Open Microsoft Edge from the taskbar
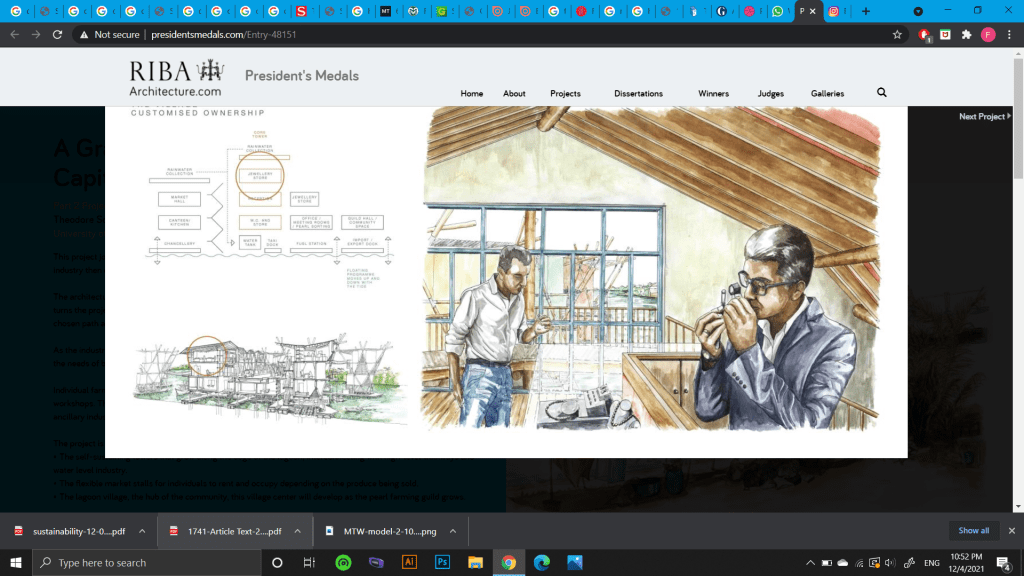 (x=541, y=562)
